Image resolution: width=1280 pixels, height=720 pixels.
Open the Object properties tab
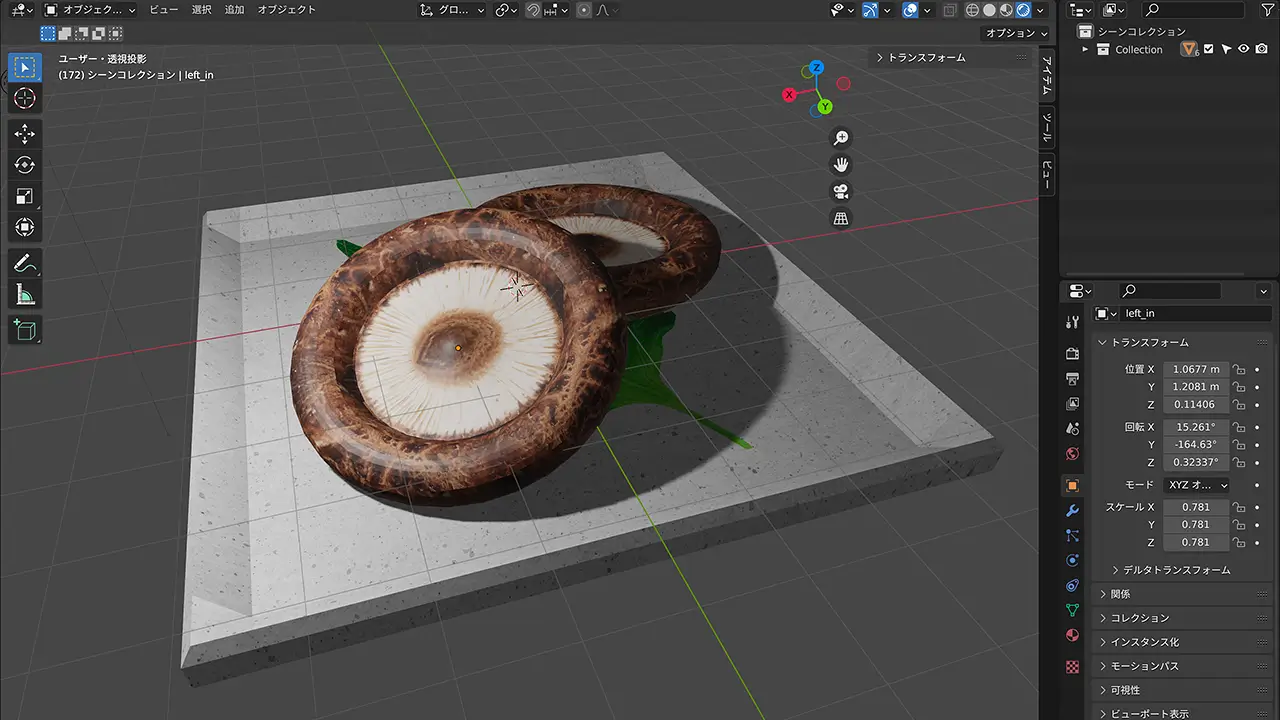(1072, 485)
